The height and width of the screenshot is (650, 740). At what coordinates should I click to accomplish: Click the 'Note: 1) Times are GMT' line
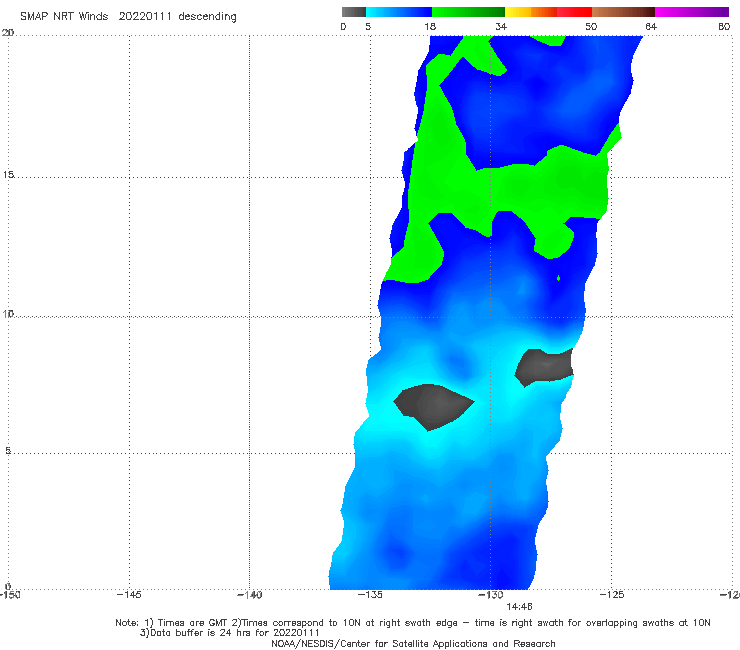point(412,623)
